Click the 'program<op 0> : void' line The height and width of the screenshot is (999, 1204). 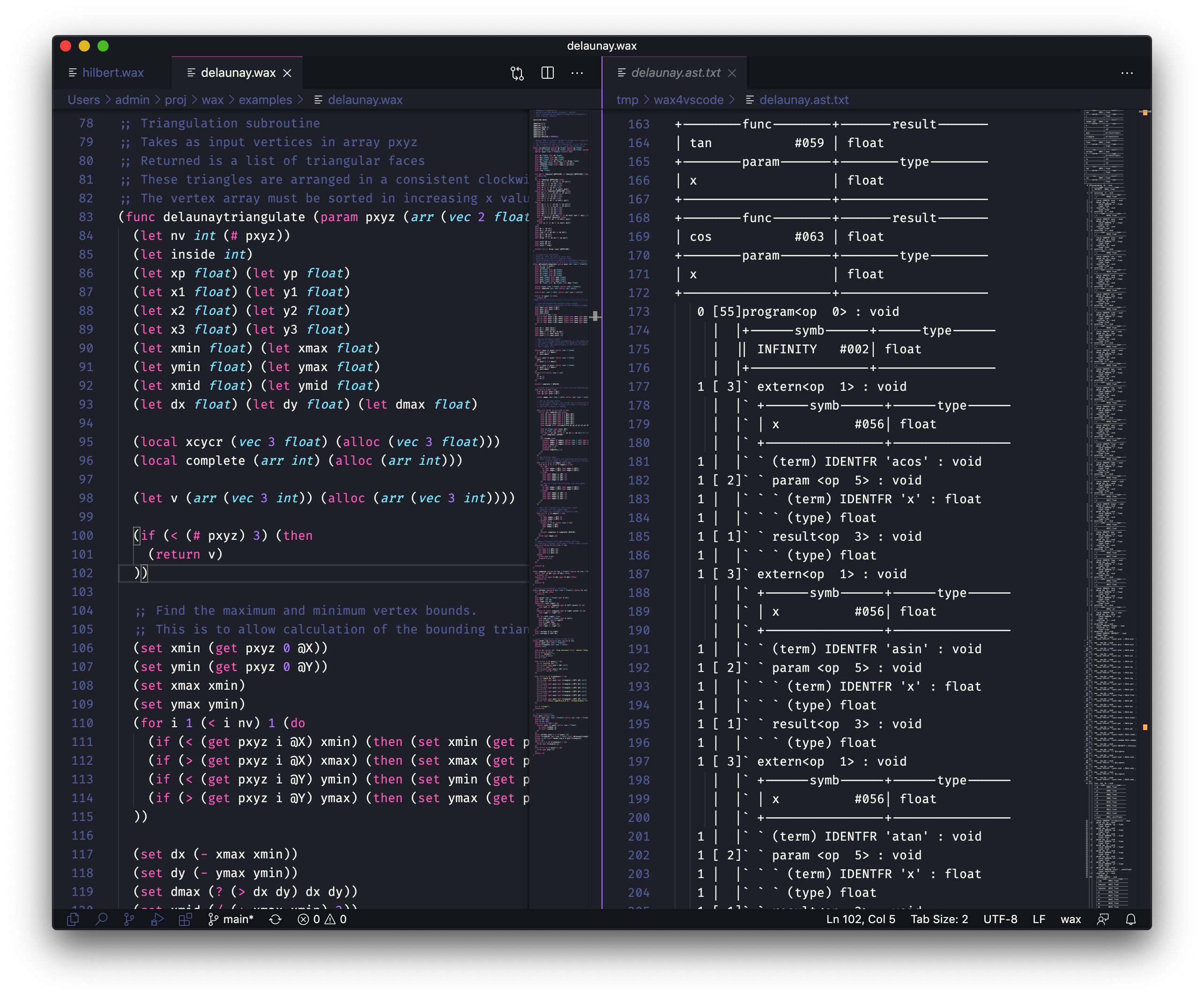pos(798,312)
